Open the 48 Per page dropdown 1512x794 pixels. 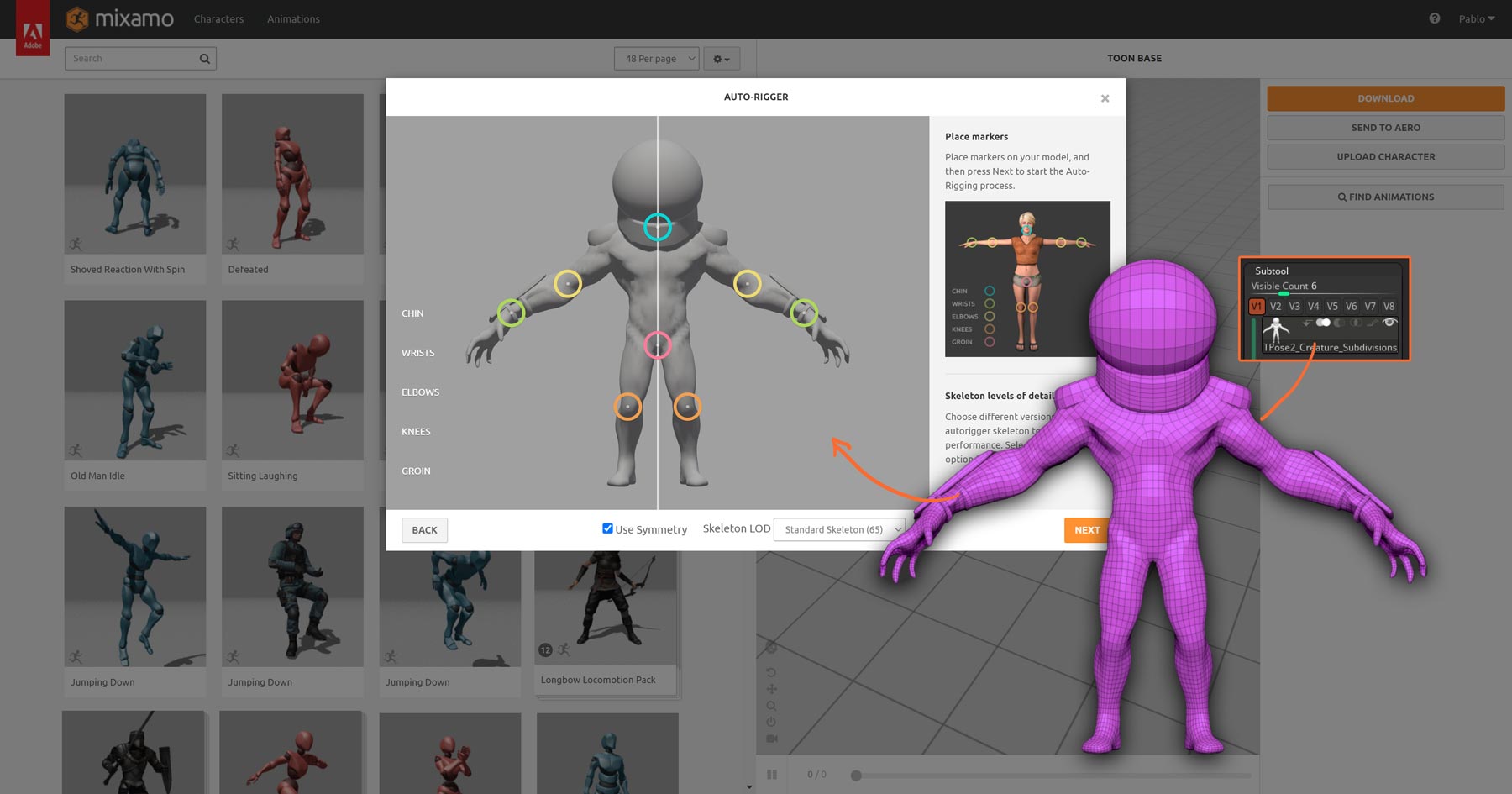pyautogui.click(x=656, y=59)
